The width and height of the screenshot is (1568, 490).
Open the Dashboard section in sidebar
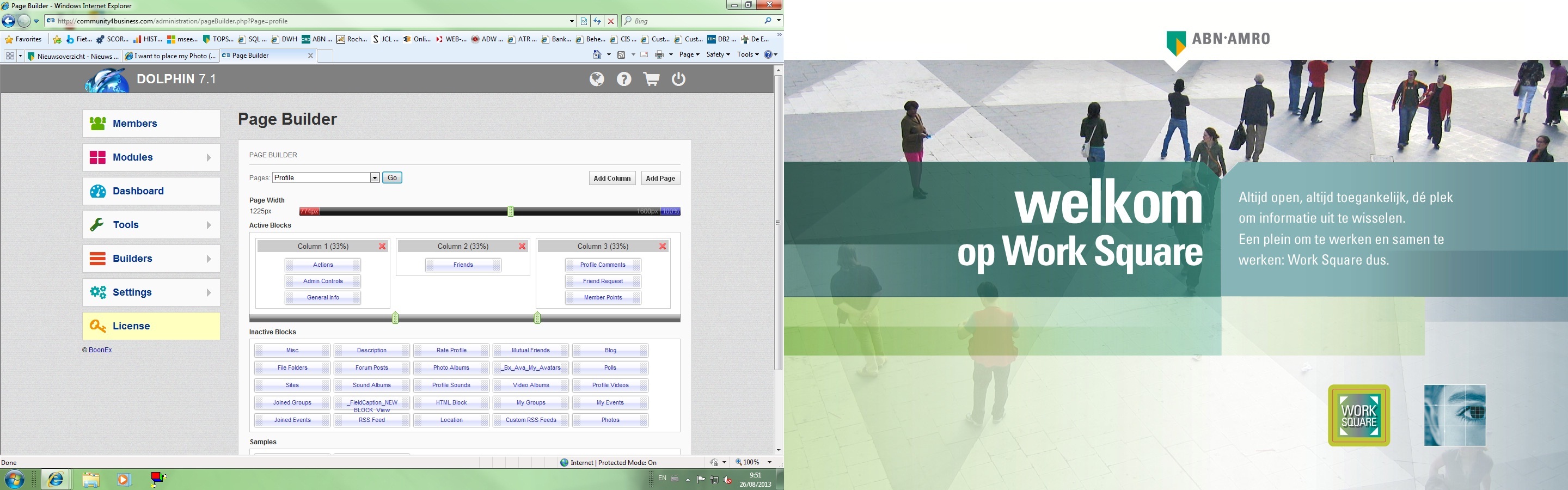pos(151,191)
